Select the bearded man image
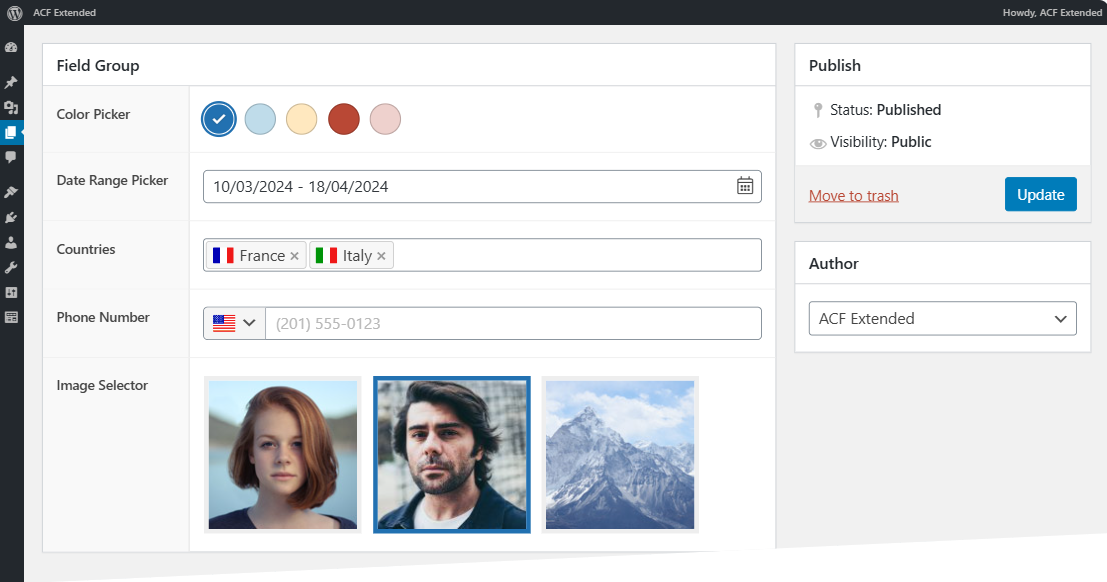This screenshot has height=582, width=1107. tap(452, 455)
